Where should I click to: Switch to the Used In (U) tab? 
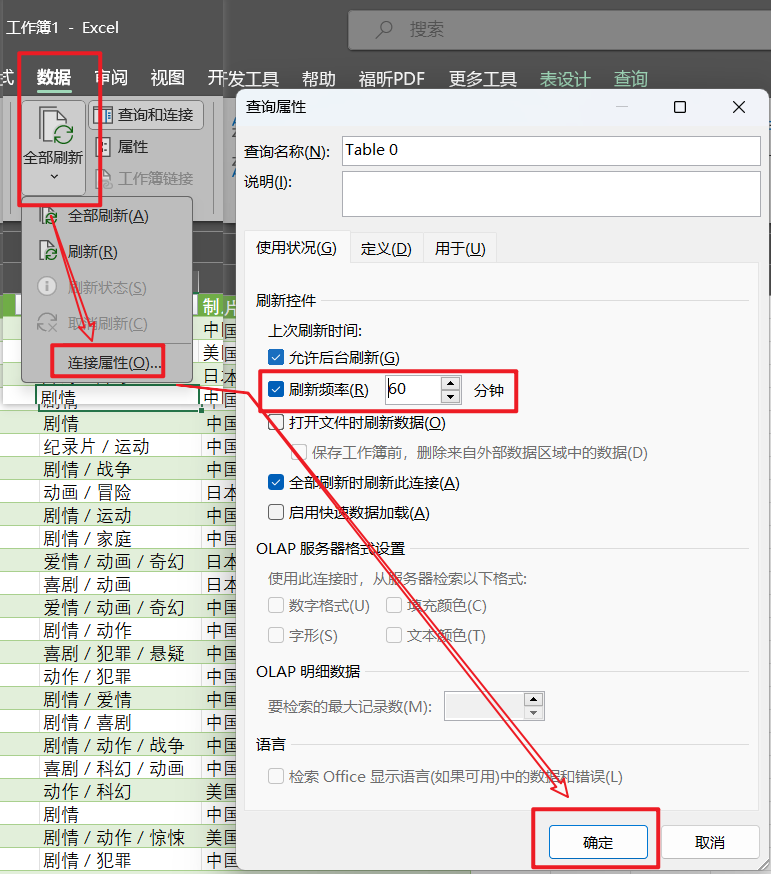point(459,249)
